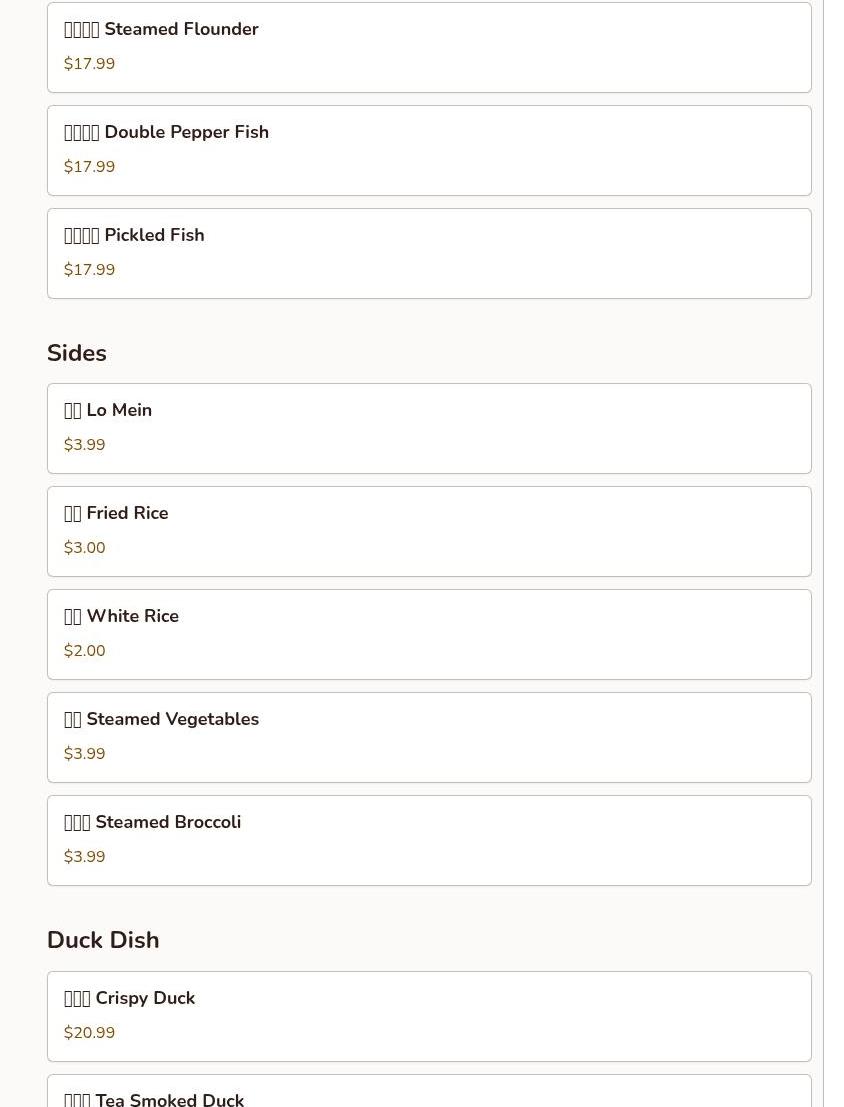Choose the Pickled Fish dish
The image size is (844, 1107).
point(429,253)
